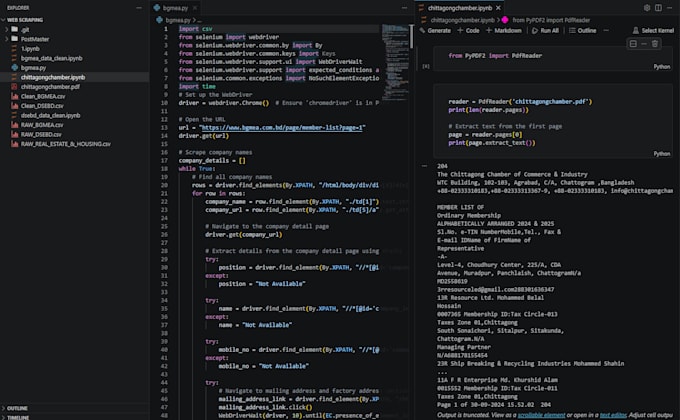
Task: Open the notebook Outline
Action: (x=582, y=30)
